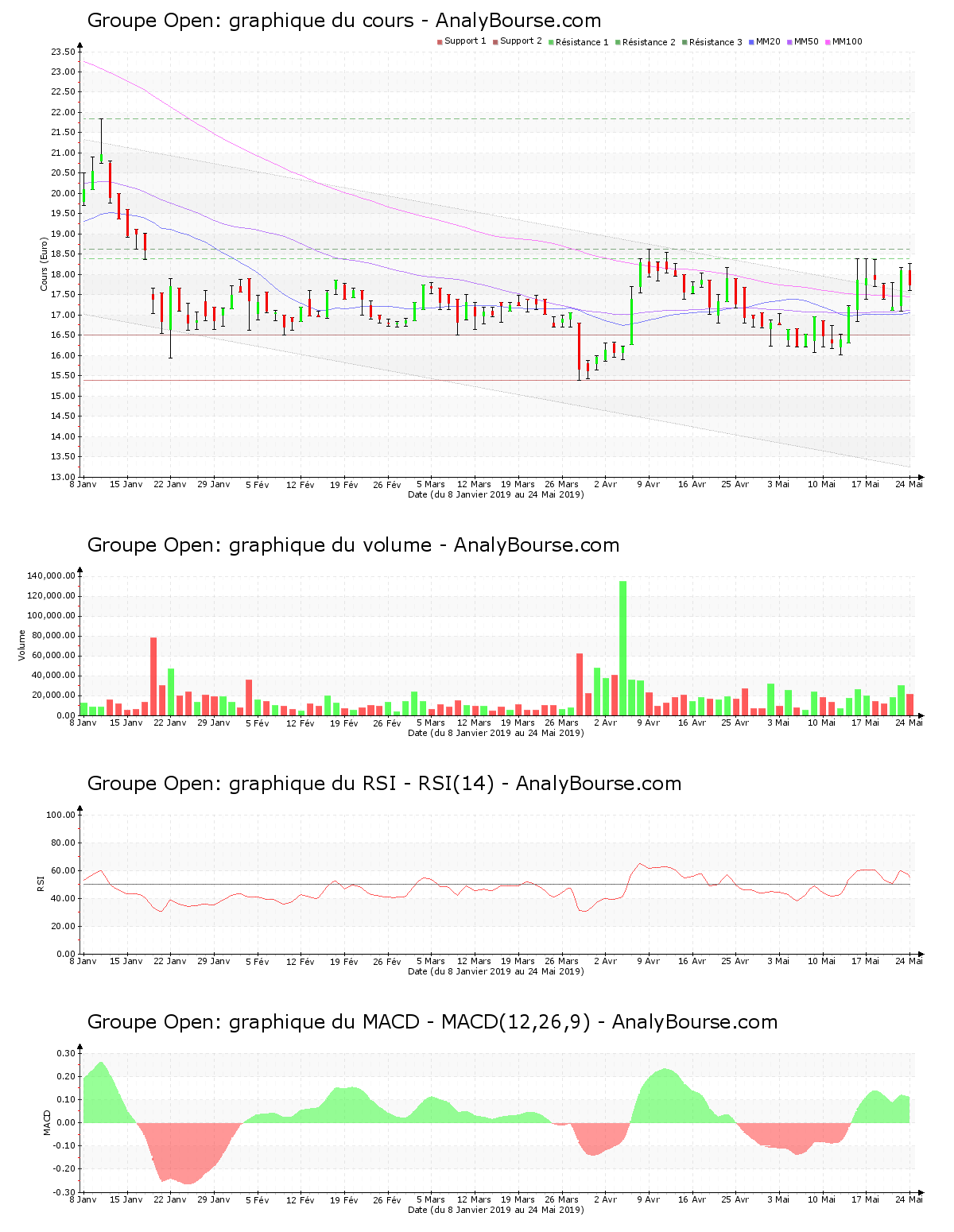Click the 'graphique du RSI - RSI(14)' title
954x1232 pixels.
coord(384,784)
